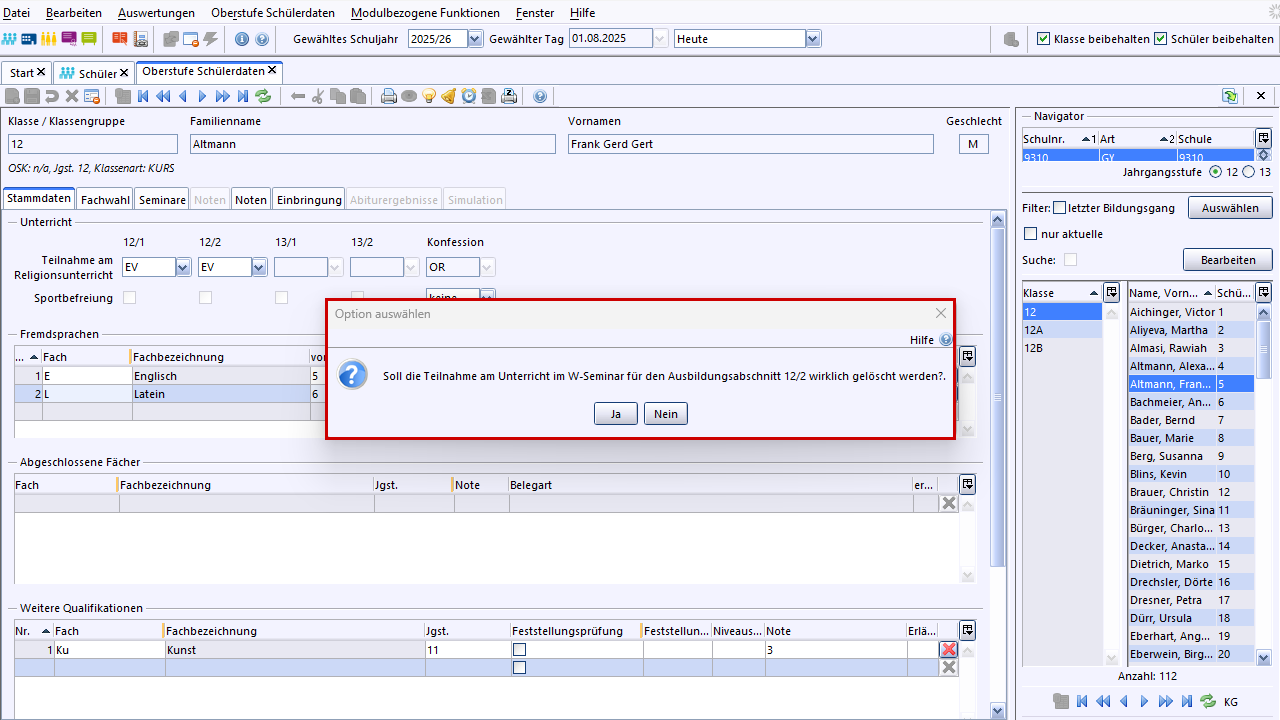Open Gewählter Tag date picker arrow
1280x720 pixels.
[660, 39]
